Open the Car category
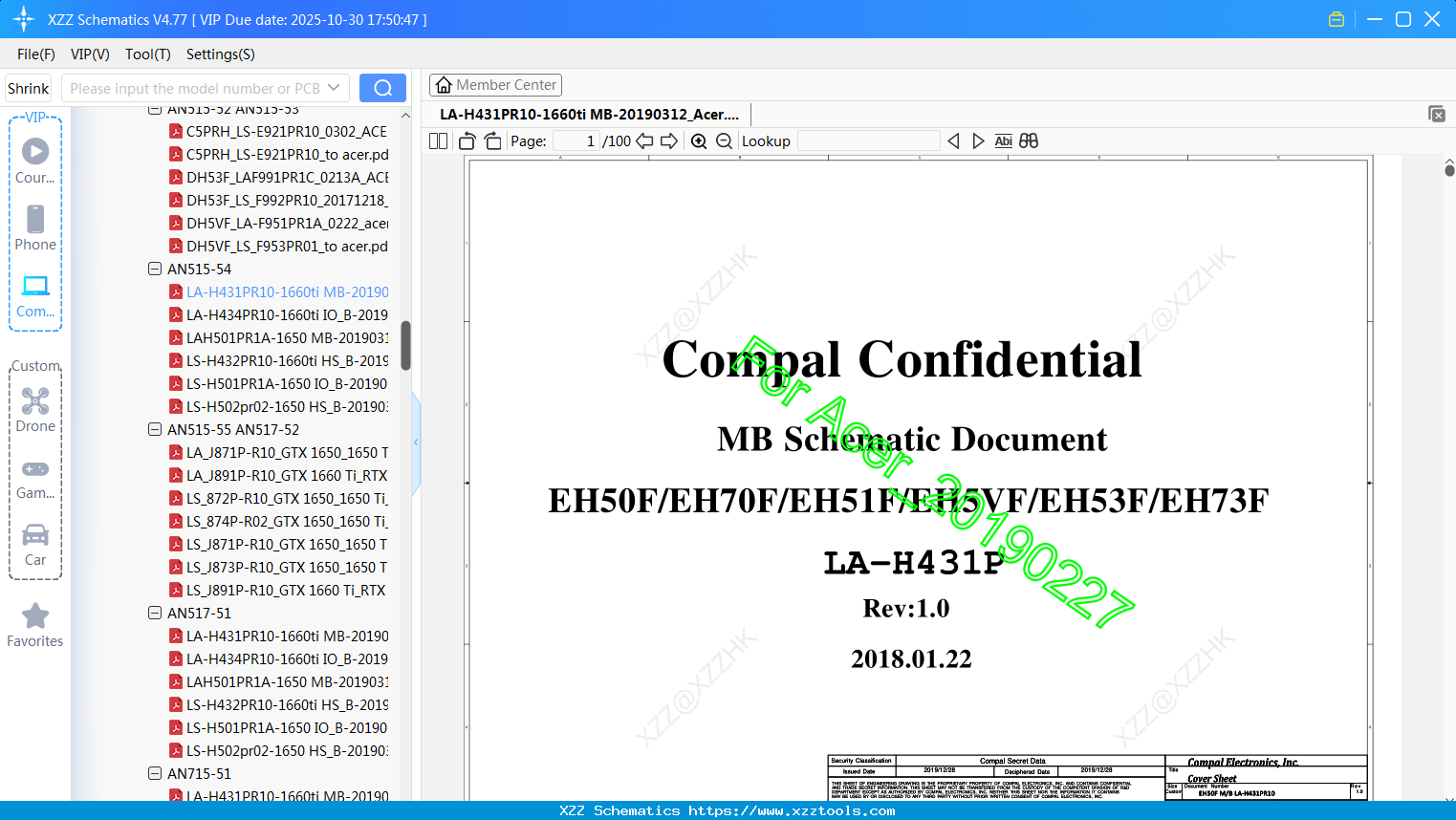1456x820 pixels. pyautogui.click(x=35, y=545)
